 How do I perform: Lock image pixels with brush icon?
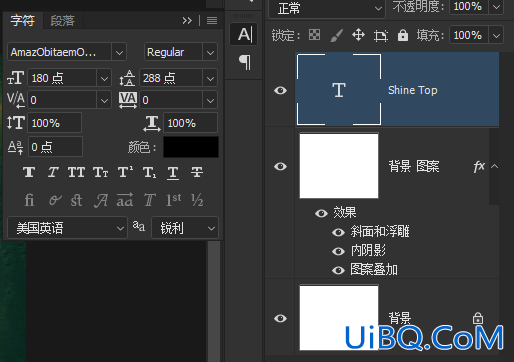pos(336,35)
